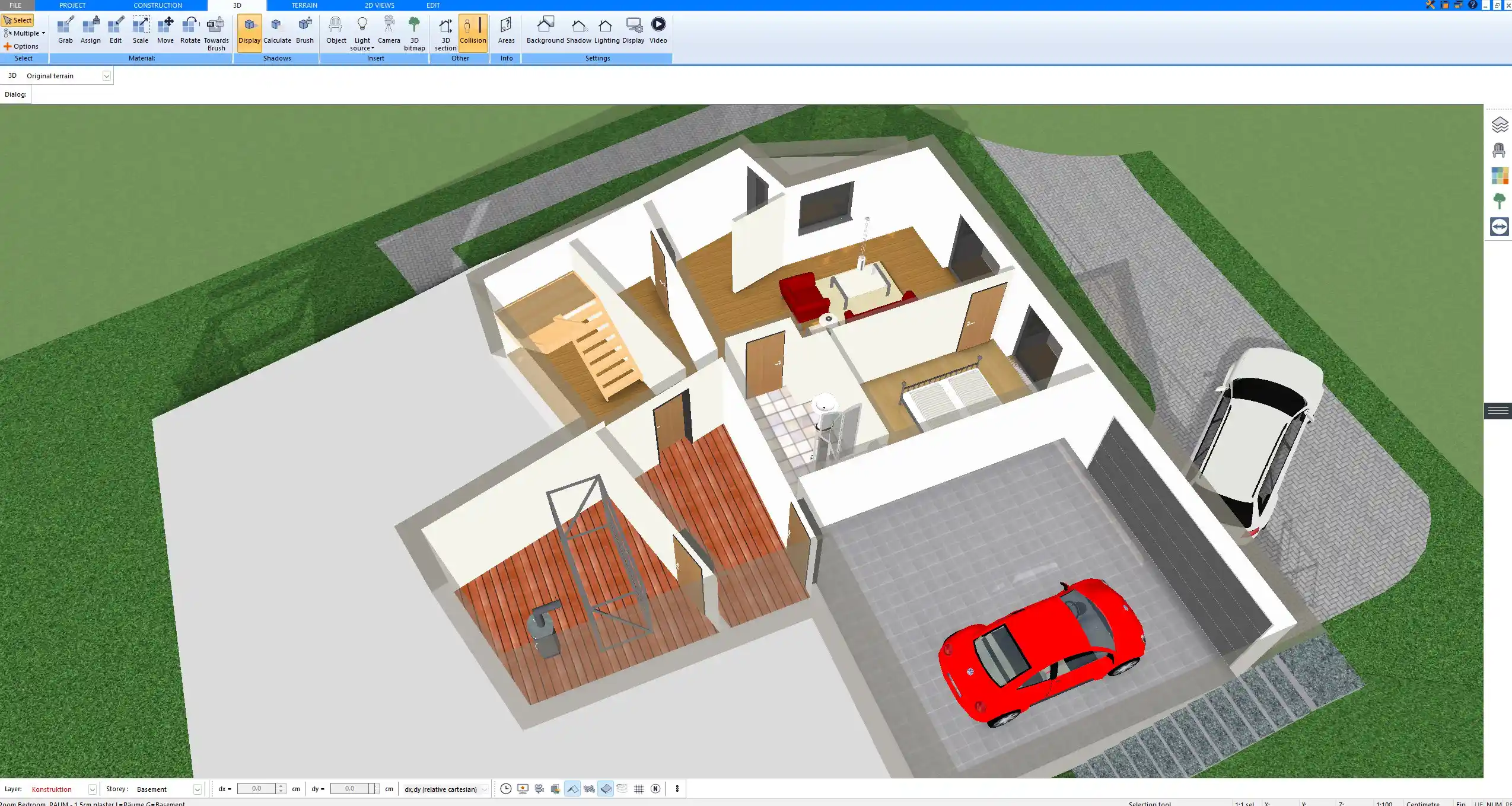Choose the Edit material tool
Screen dimensions: 1512x806
[x=116, y=31]
